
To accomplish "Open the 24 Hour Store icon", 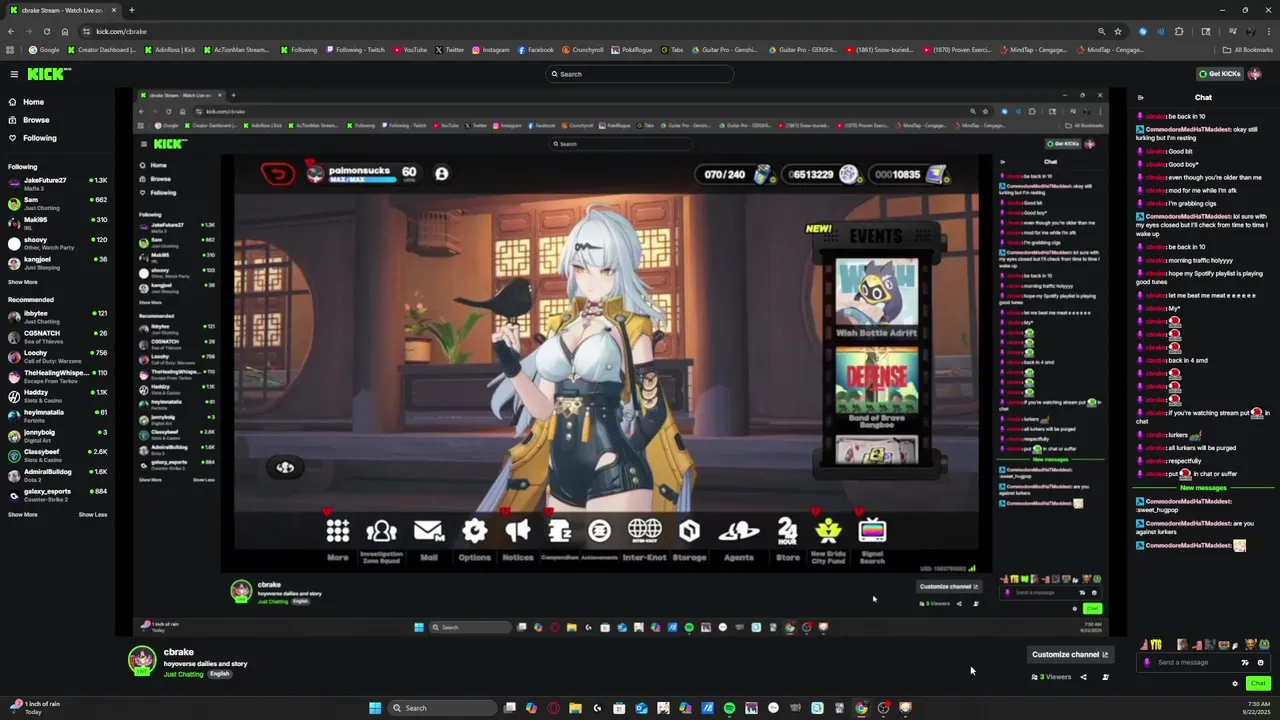I will (788, 531).
